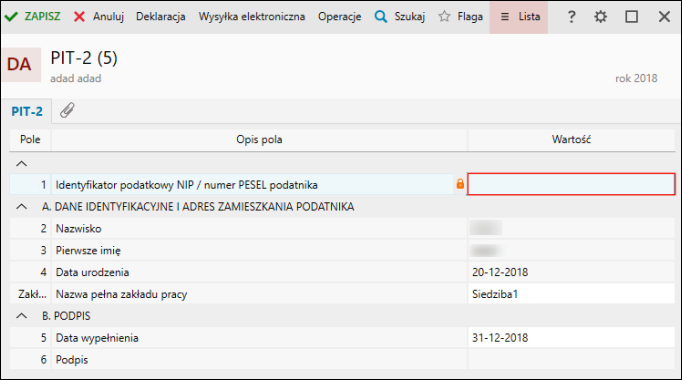682x380 pixels.
Task: Open the Operacje menu
Action: pos(339,17)
